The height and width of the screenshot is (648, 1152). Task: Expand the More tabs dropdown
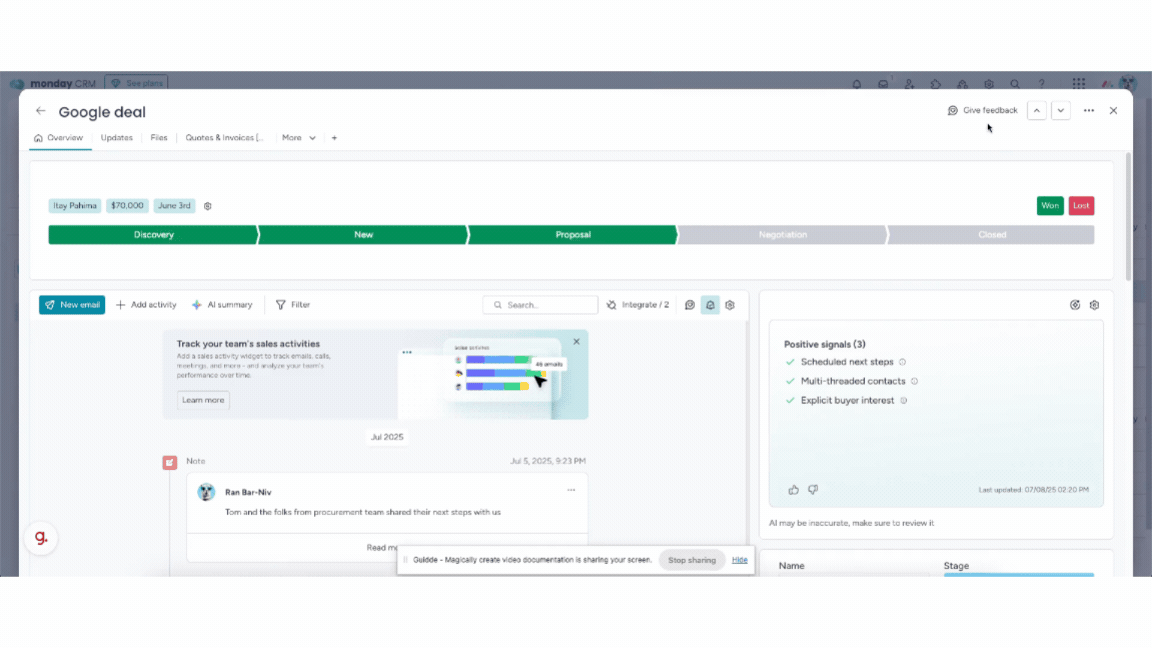click(x=298, y=137)
